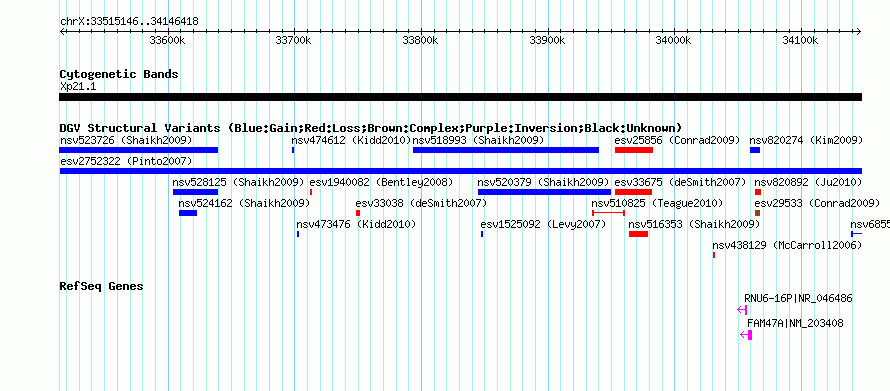This screenshot has width=890, height=391.
Task: Click the esv2752322 long blue variant bar
Action: [460, 171]
